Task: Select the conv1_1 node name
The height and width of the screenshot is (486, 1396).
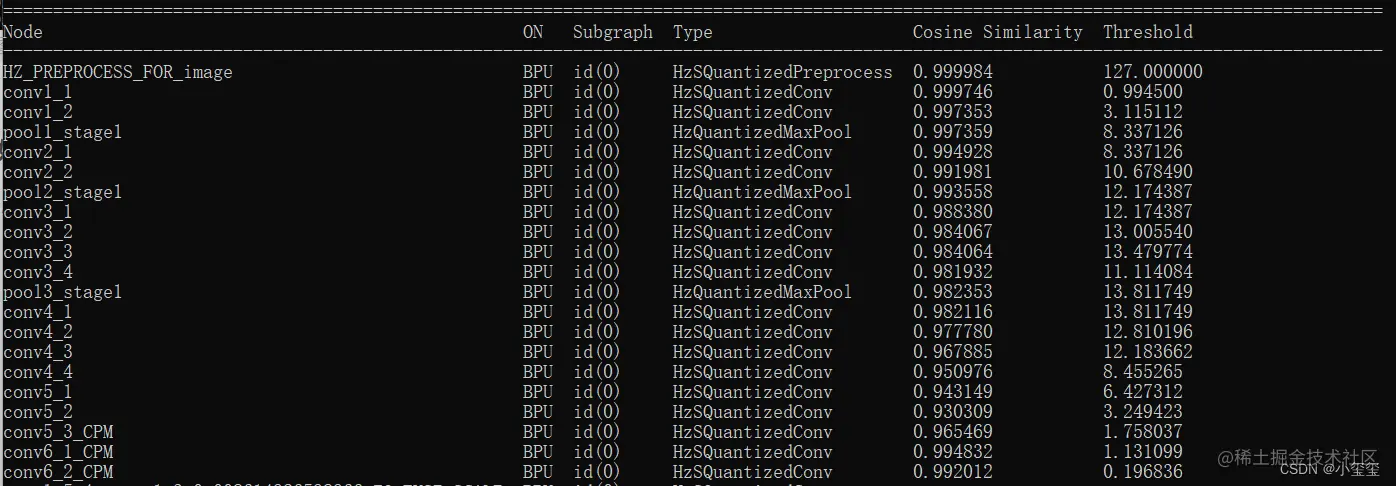Action: click(38, 92)
